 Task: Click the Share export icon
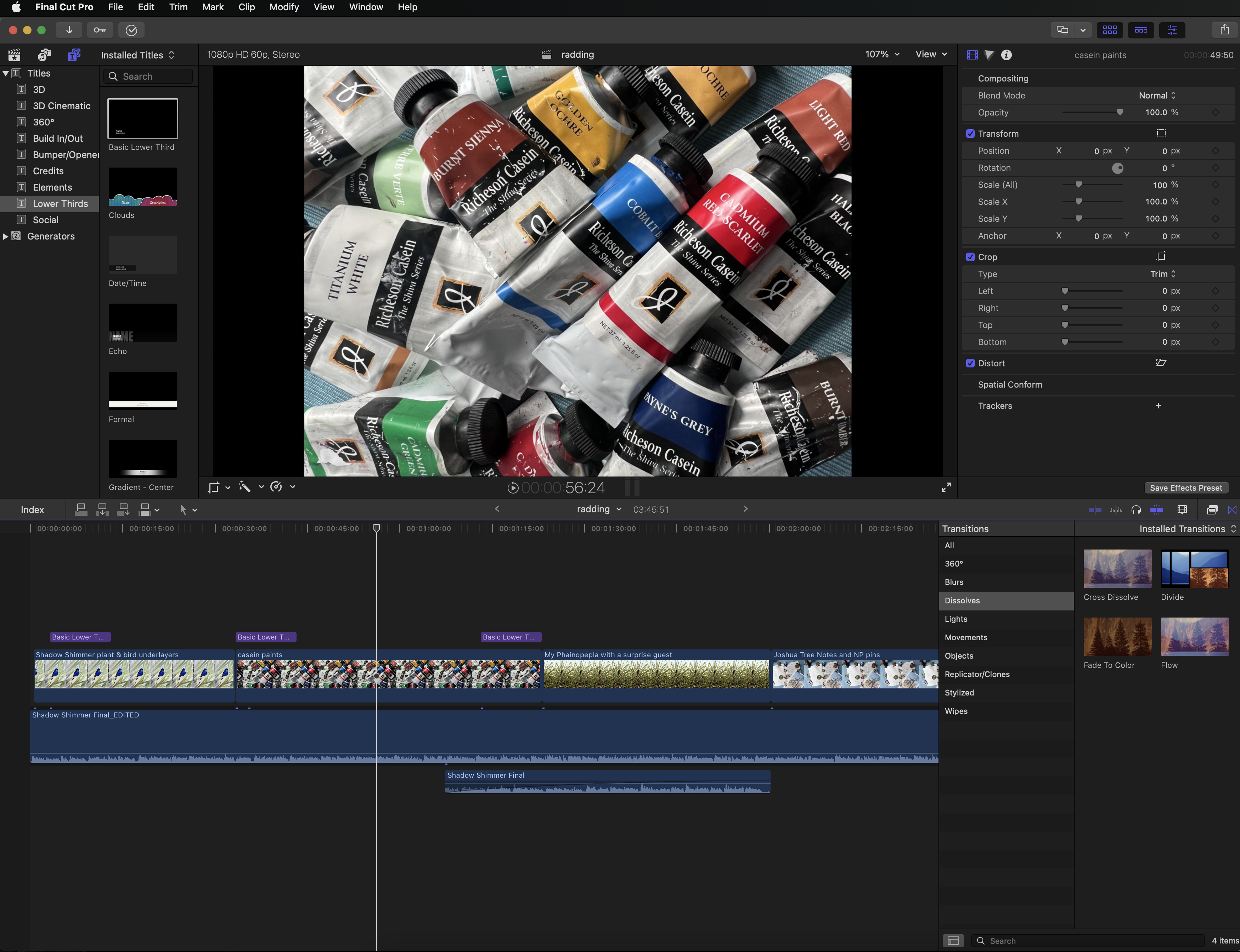click(1224, 30)
